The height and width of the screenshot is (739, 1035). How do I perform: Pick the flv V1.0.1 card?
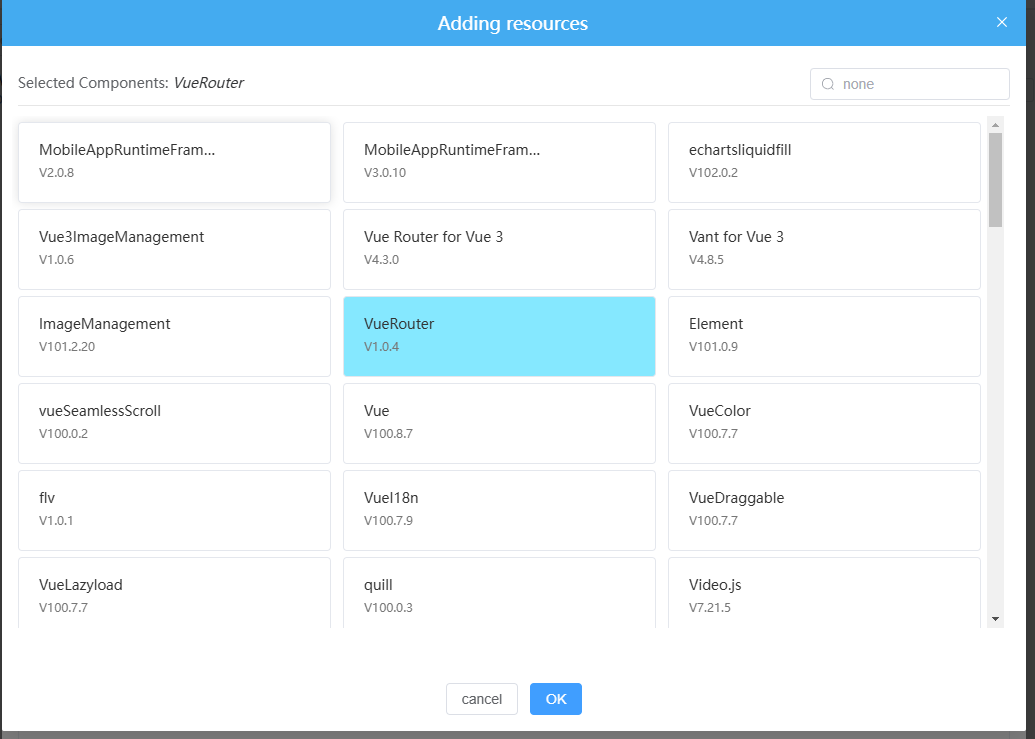tap(174, 511)
